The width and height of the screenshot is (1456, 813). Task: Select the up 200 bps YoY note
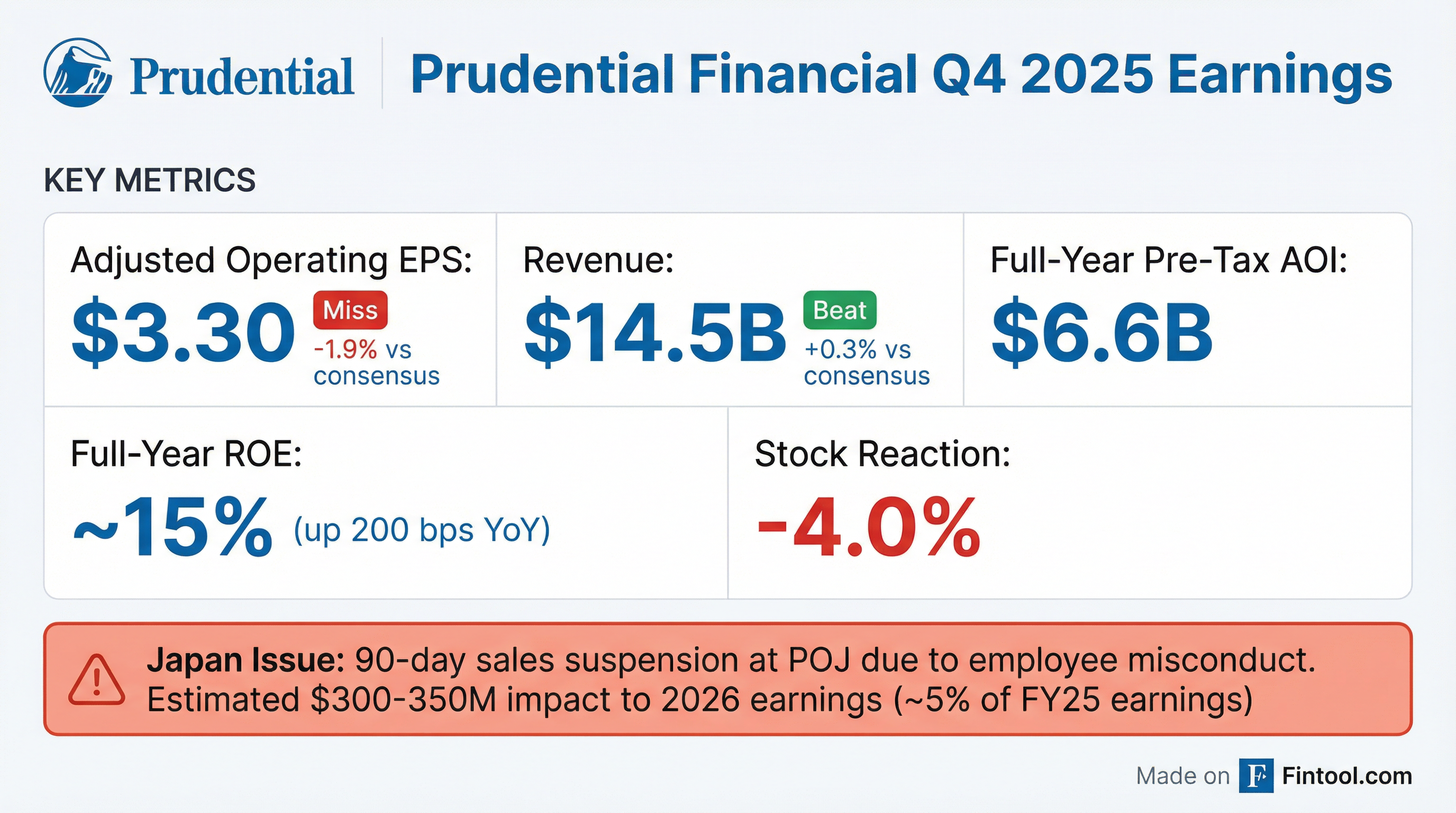tap(422, 530)
